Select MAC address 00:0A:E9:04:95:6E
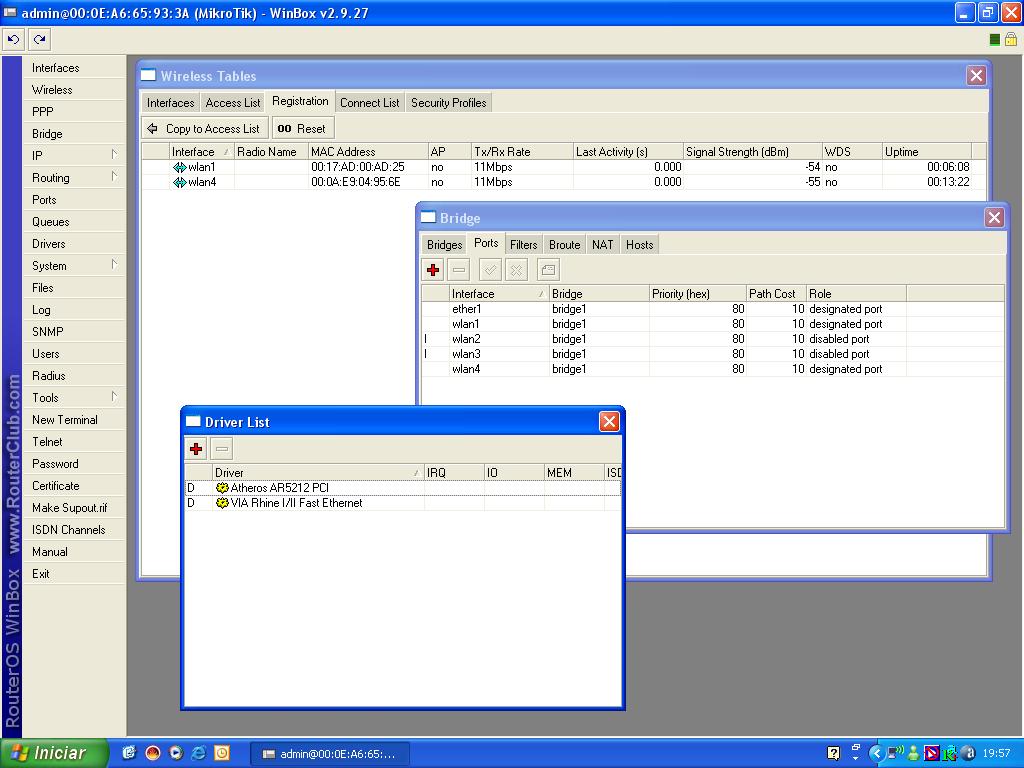1024x768 pixels. pos(356,182)
